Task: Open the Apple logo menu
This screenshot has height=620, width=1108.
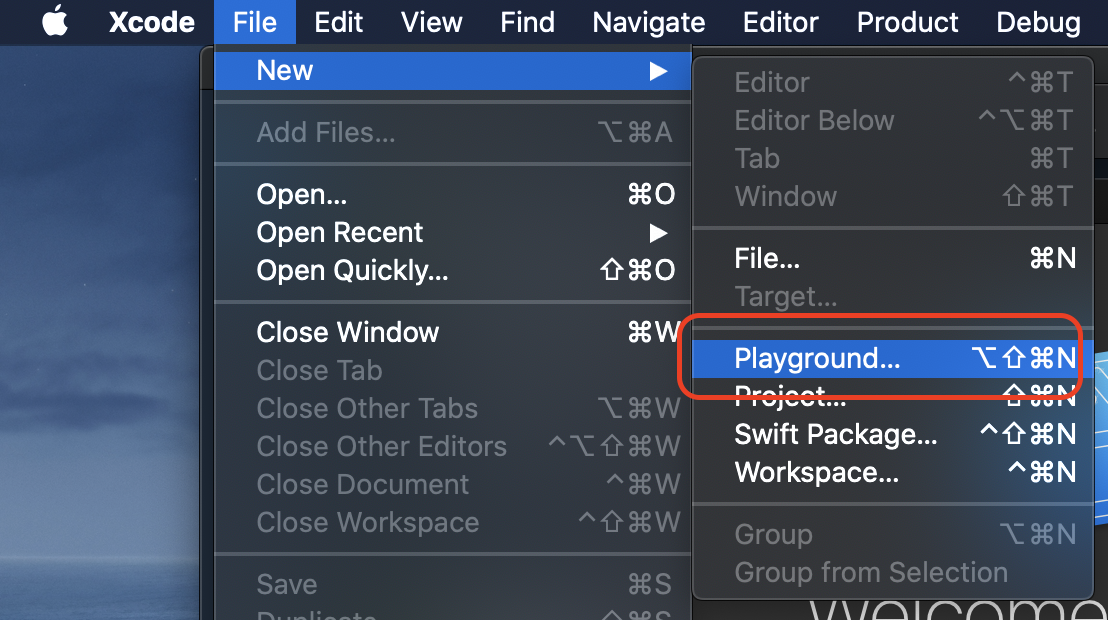Action: click(55, 21)
